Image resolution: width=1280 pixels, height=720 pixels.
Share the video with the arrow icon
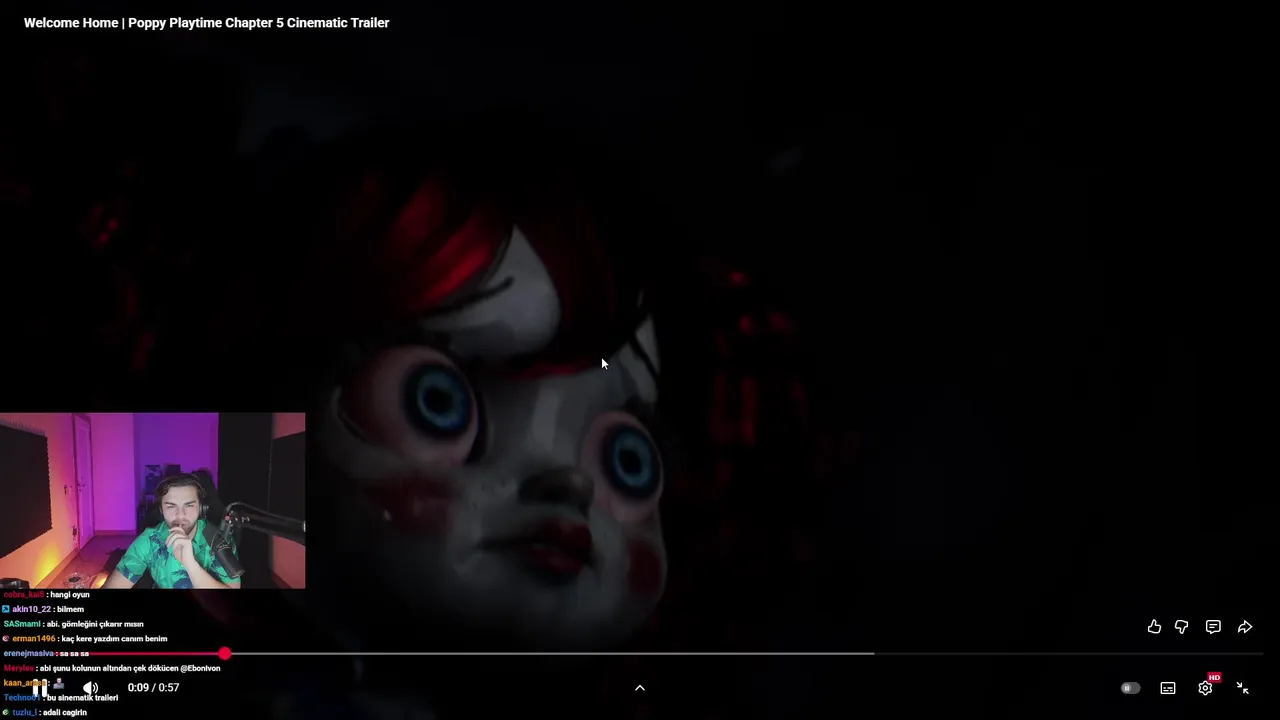pos(1245,627)
